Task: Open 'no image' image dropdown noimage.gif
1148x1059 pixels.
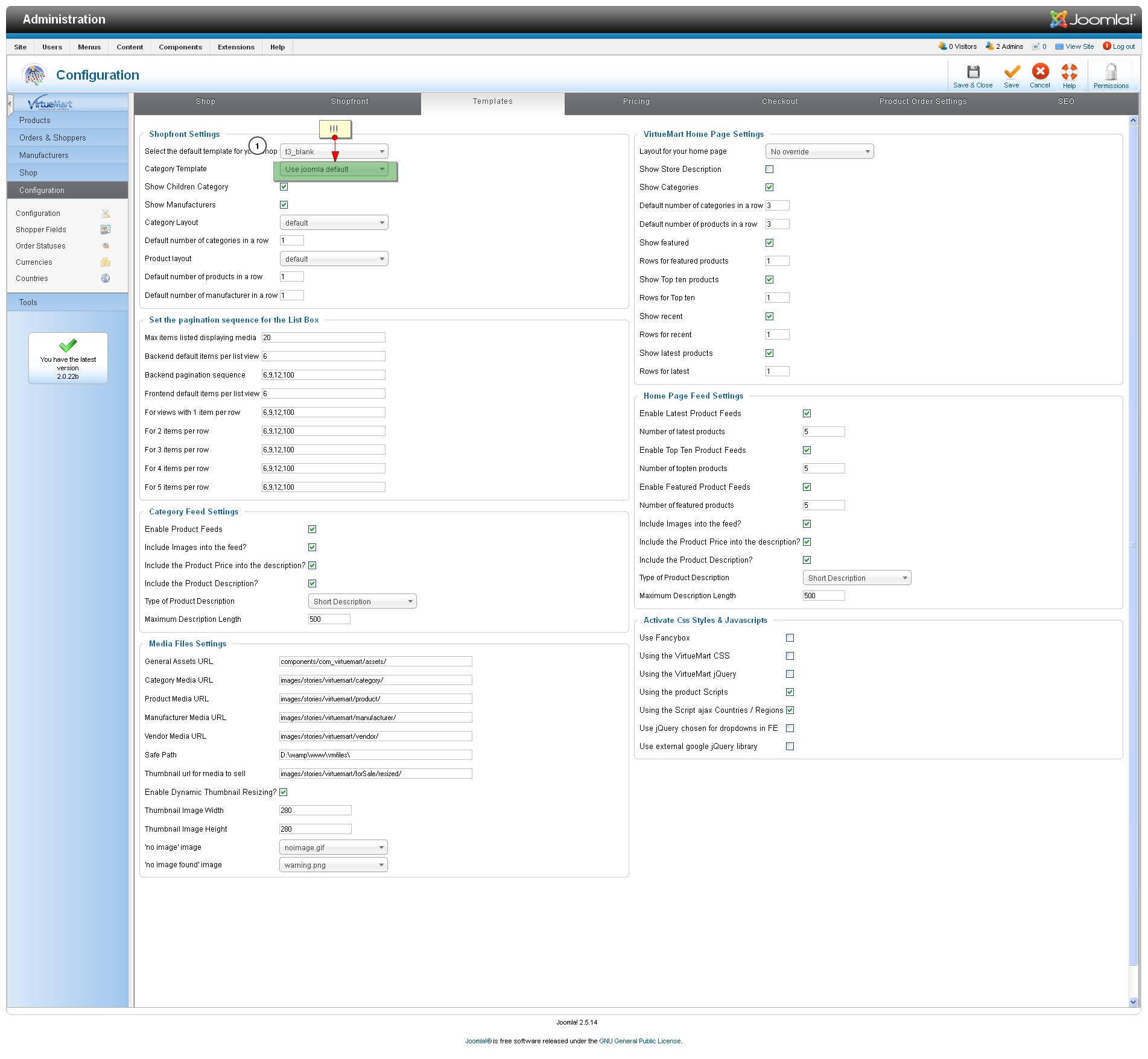Action: [334, 848]
